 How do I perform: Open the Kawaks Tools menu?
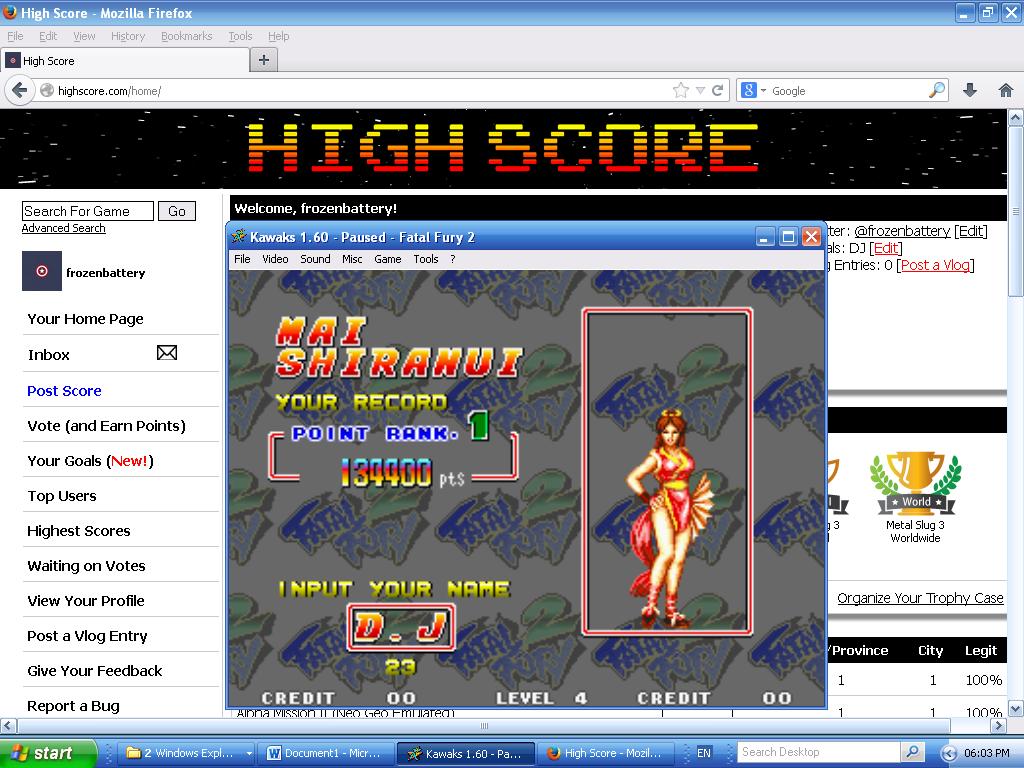click(x=426, y=259)
